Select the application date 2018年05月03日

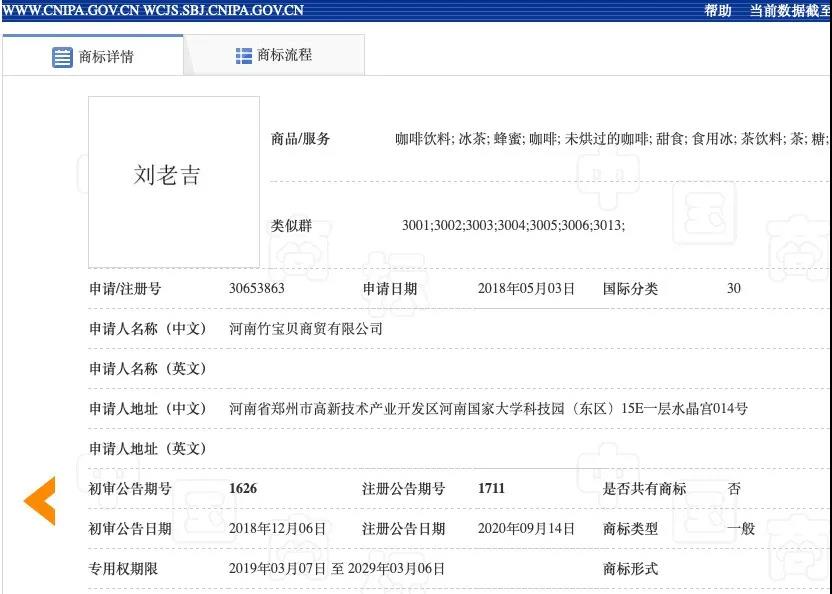pyautogui.click(x=526, y=289)
